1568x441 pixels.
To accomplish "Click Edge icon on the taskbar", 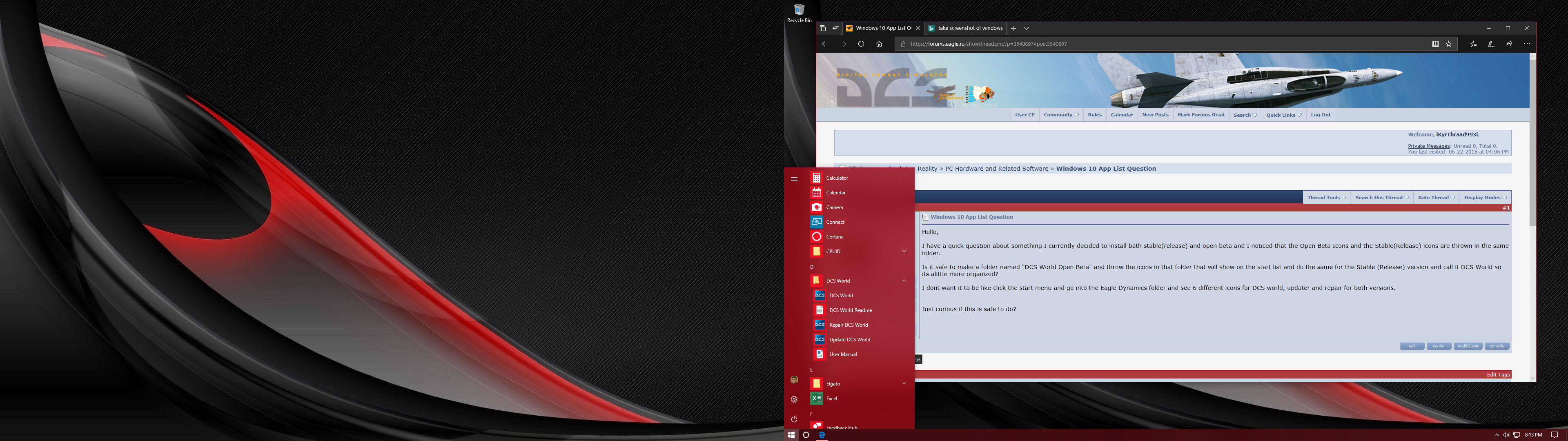I will pyautogui.click(x=821, y=435).
